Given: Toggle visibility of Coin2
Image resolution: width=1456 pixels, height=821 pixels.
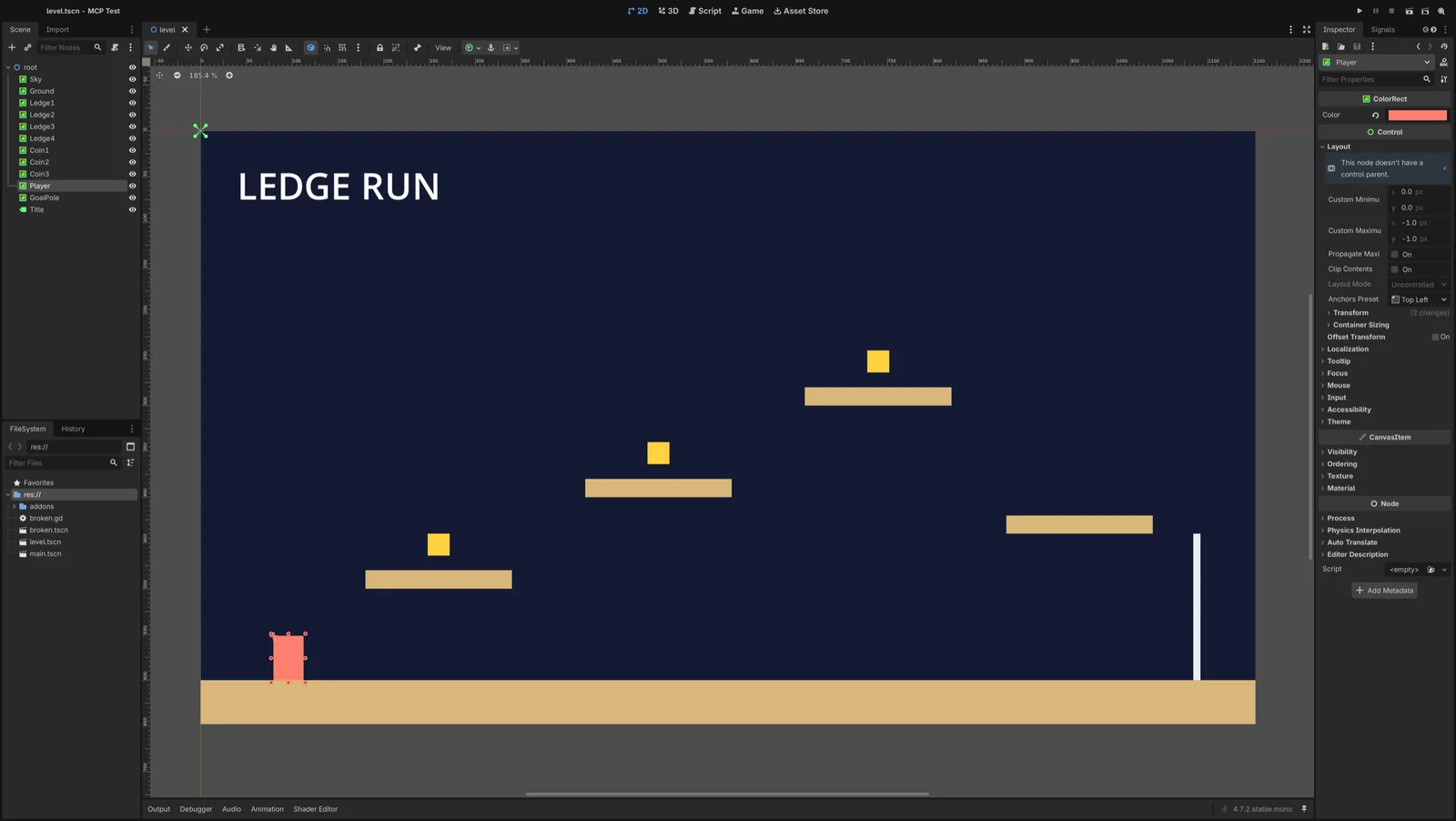Looking at the screenshot, I should pyautogui.click(x=132, y=162).
